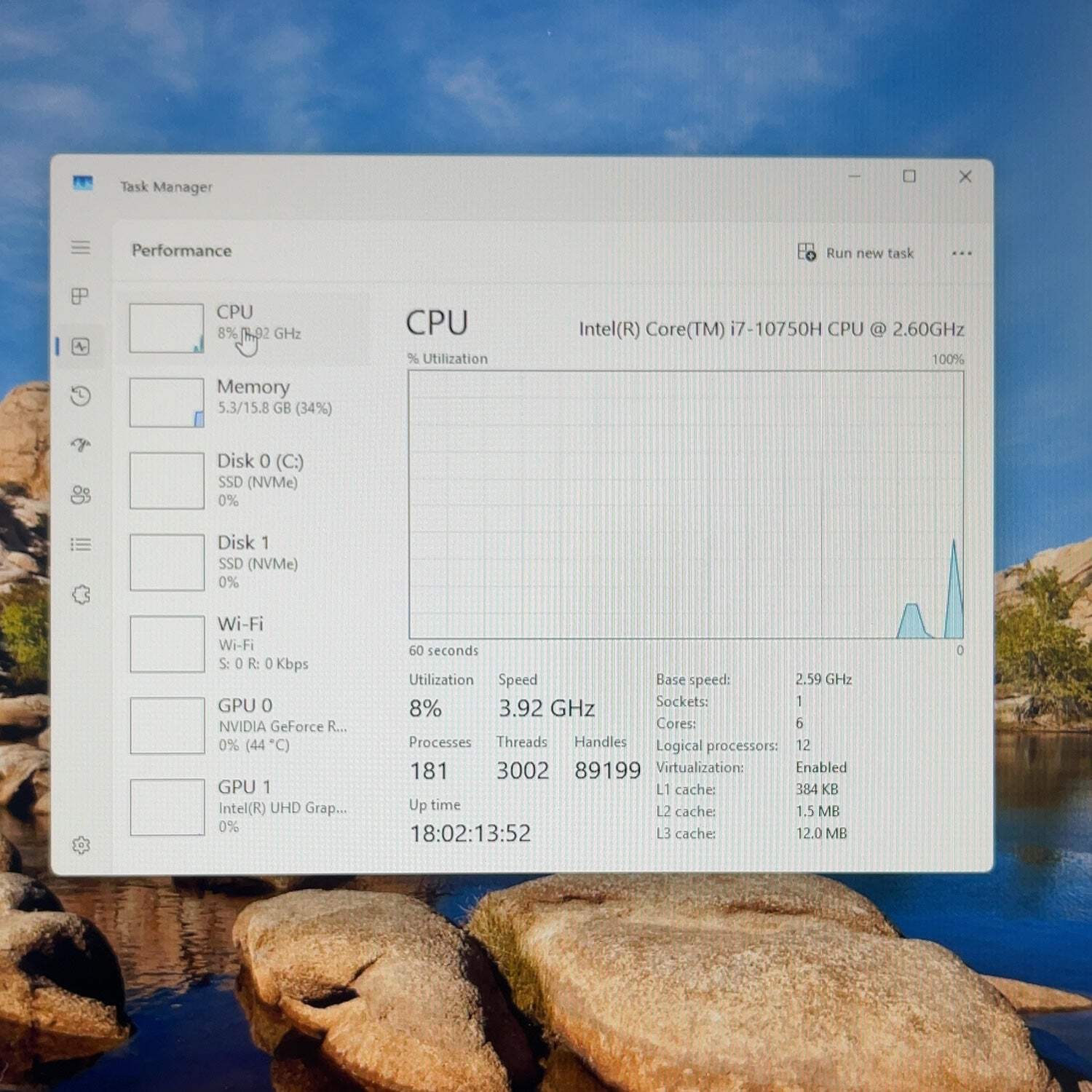Screen dimensions: 1092x1092
Task: Click the Performance page heading
Action: (181, 250)
